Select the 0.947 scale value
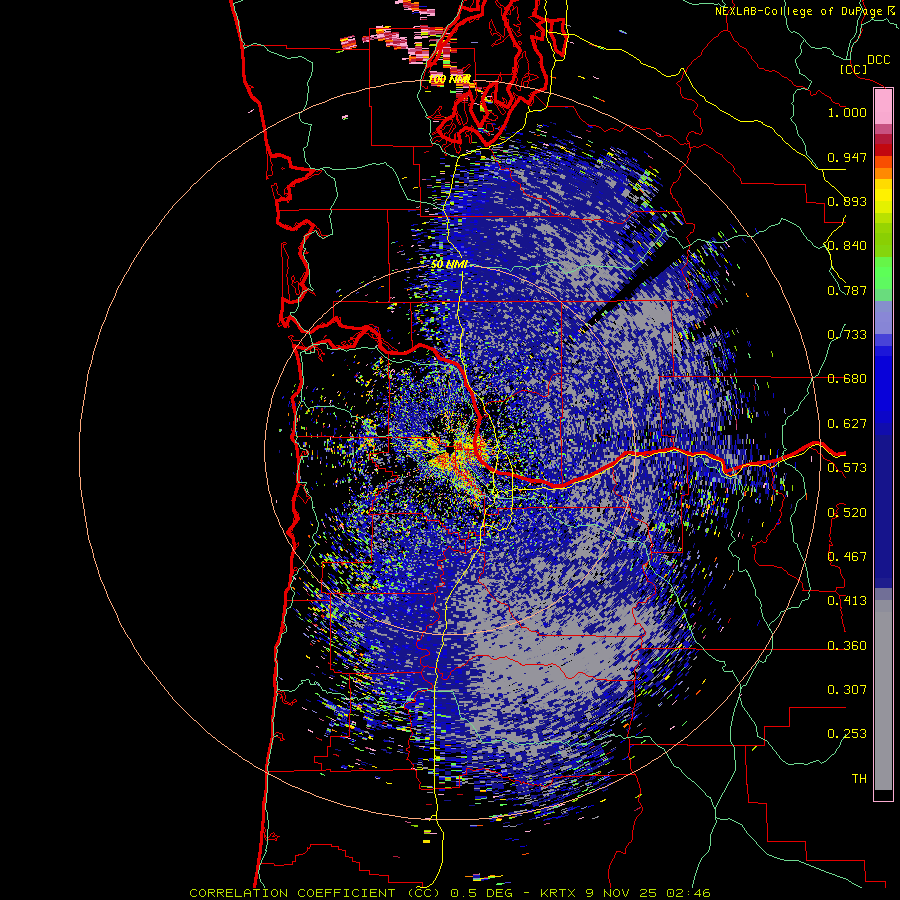 (847, 157)
